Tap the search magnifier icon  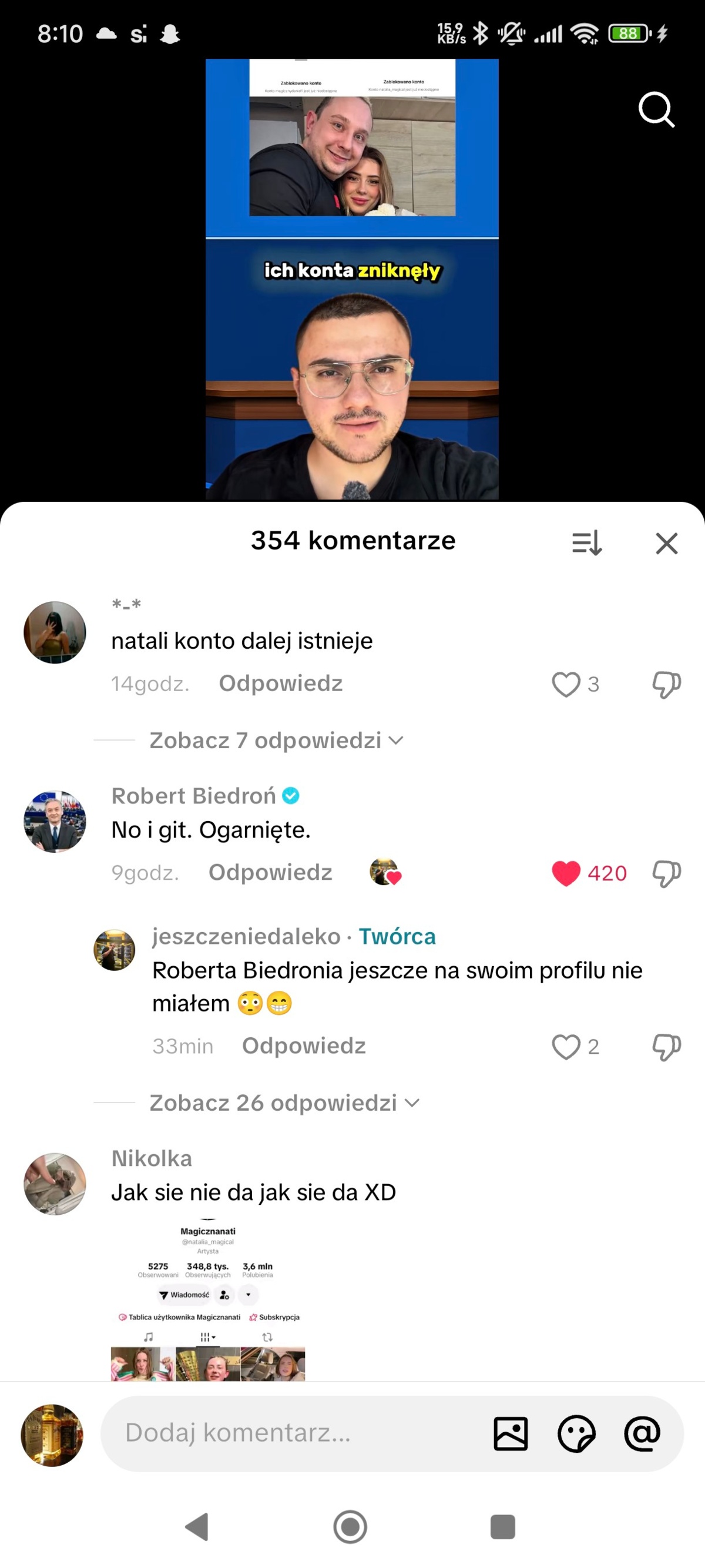coord(656,109)
